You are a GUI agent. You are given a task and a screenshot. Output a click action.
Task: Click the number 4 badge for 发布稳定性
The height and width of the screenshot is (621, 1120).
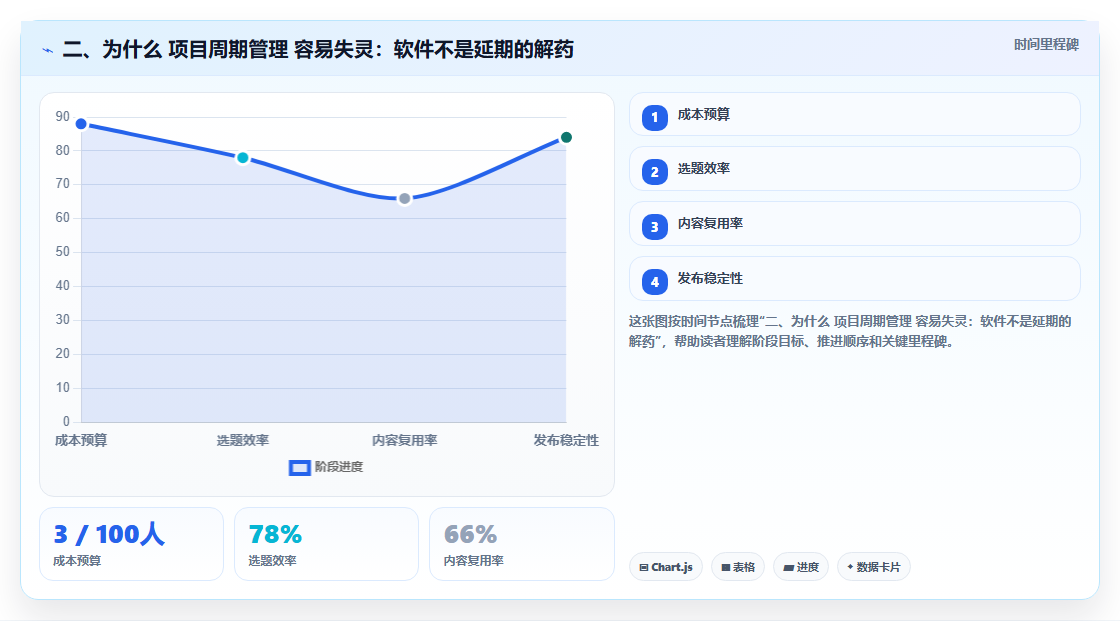click(x=654, y=282)
